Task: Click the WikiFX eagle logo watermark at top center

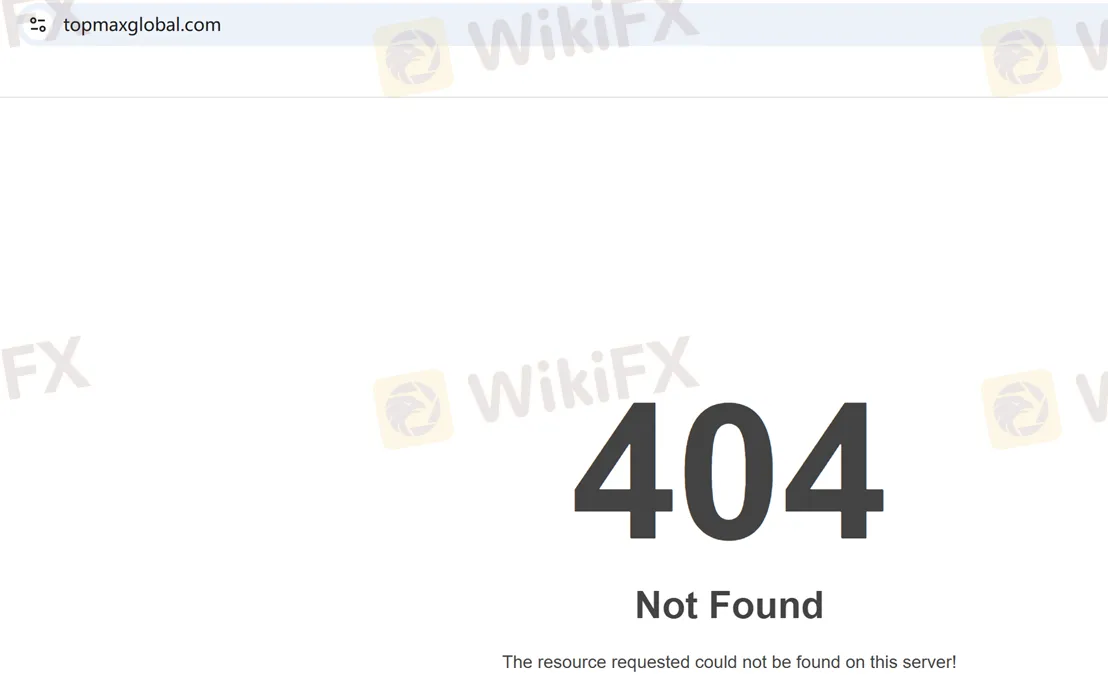Action: [413, 57]
